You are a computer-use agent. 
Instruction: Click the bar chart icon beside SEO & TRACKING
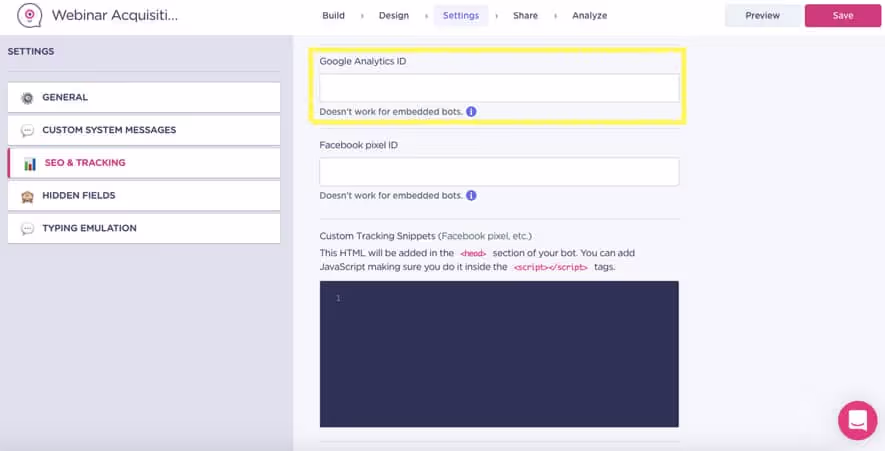point(29,163)
